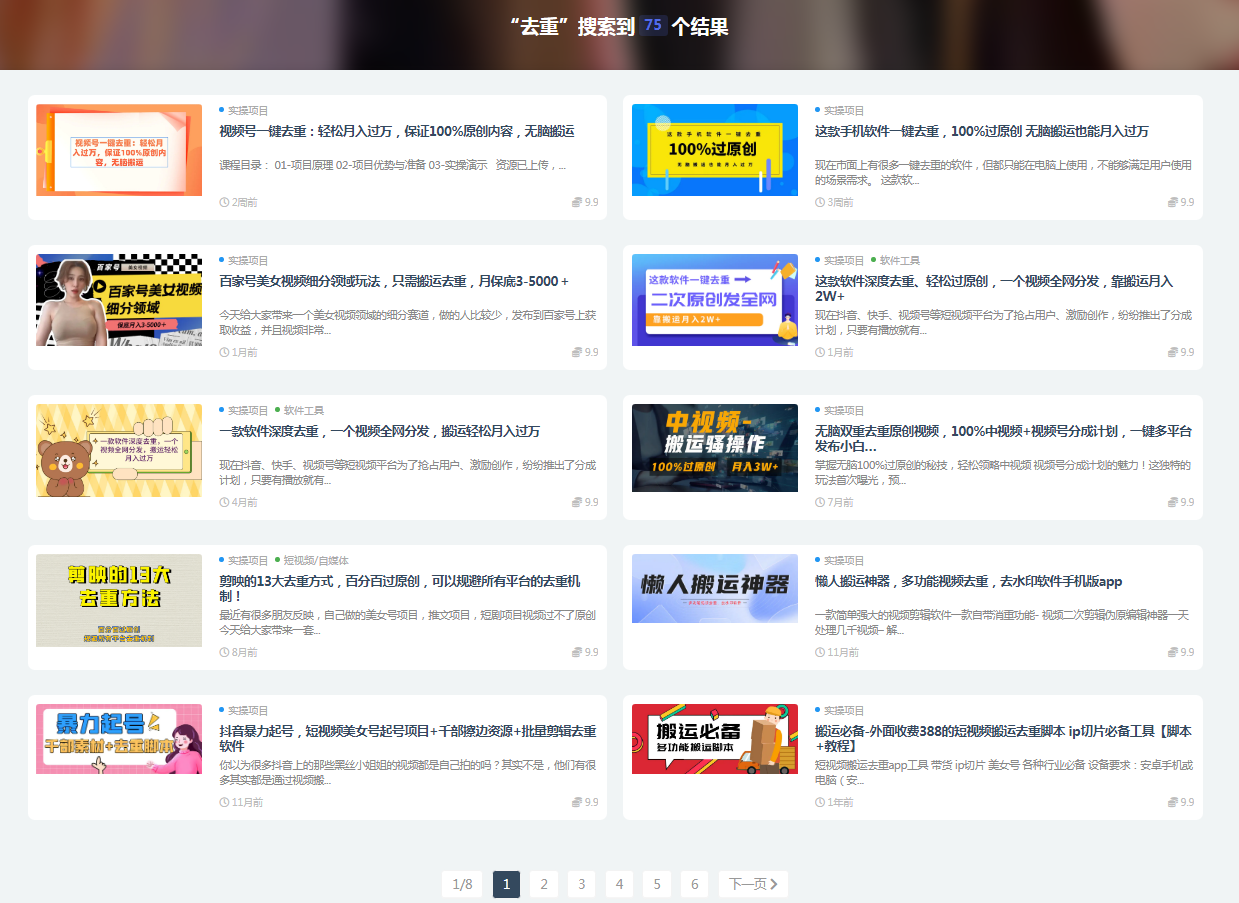Go to next page using 下一页
This screenshot has width=1239, height=903.
coord(753,884)
